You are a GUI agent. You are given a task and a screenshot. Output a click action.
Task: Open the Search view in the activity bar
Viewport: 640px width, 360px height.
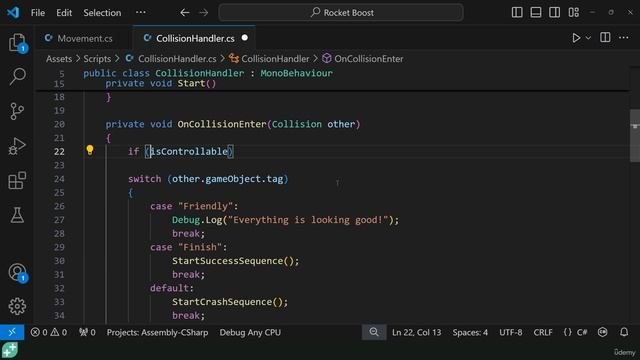pos(17,76)
